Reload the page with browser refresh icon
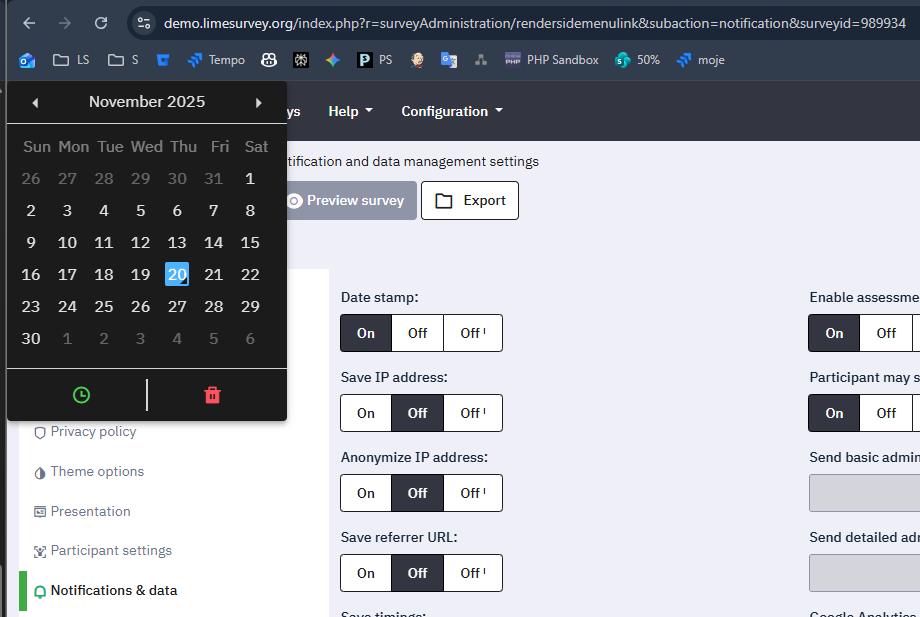920x617 pixels. (x=101, y=23)
